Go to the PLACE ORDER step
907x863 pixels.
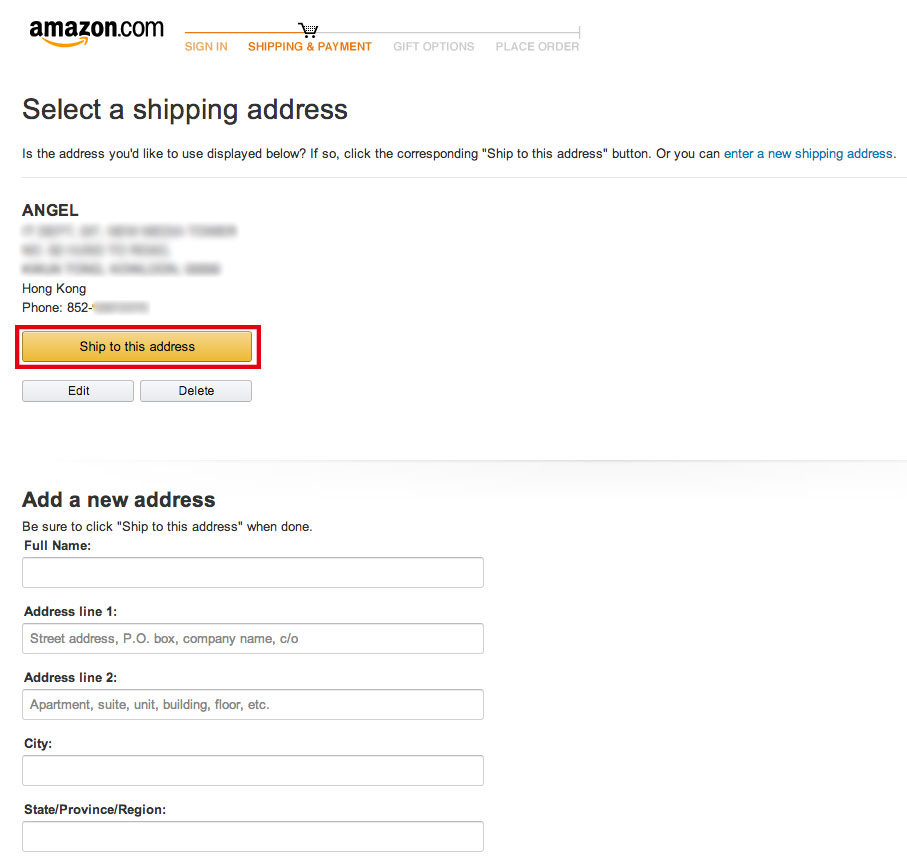[x=537, y=46]
